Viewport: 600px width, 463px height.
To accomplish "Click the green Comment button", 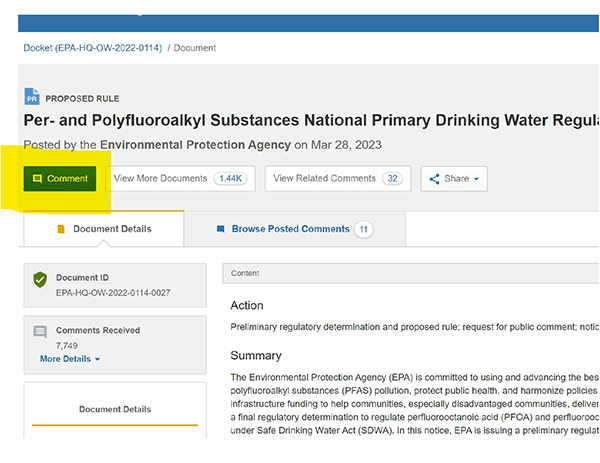I will click(60, 179).
